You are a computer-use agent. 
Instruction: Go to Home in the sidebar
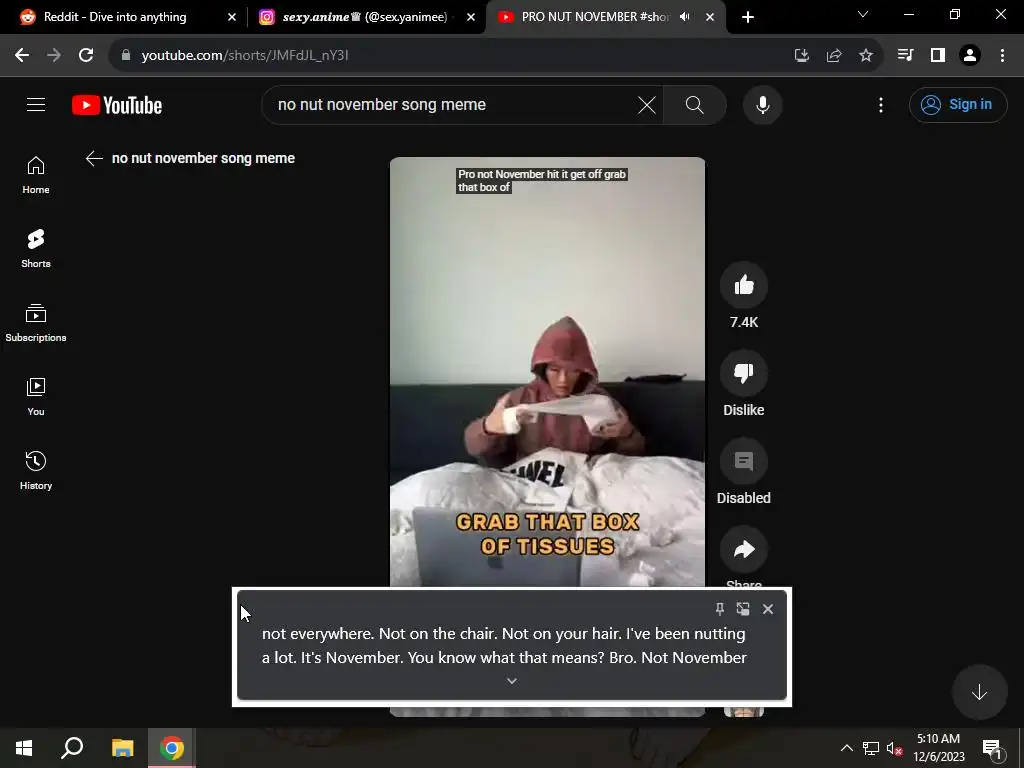[36, 175]
